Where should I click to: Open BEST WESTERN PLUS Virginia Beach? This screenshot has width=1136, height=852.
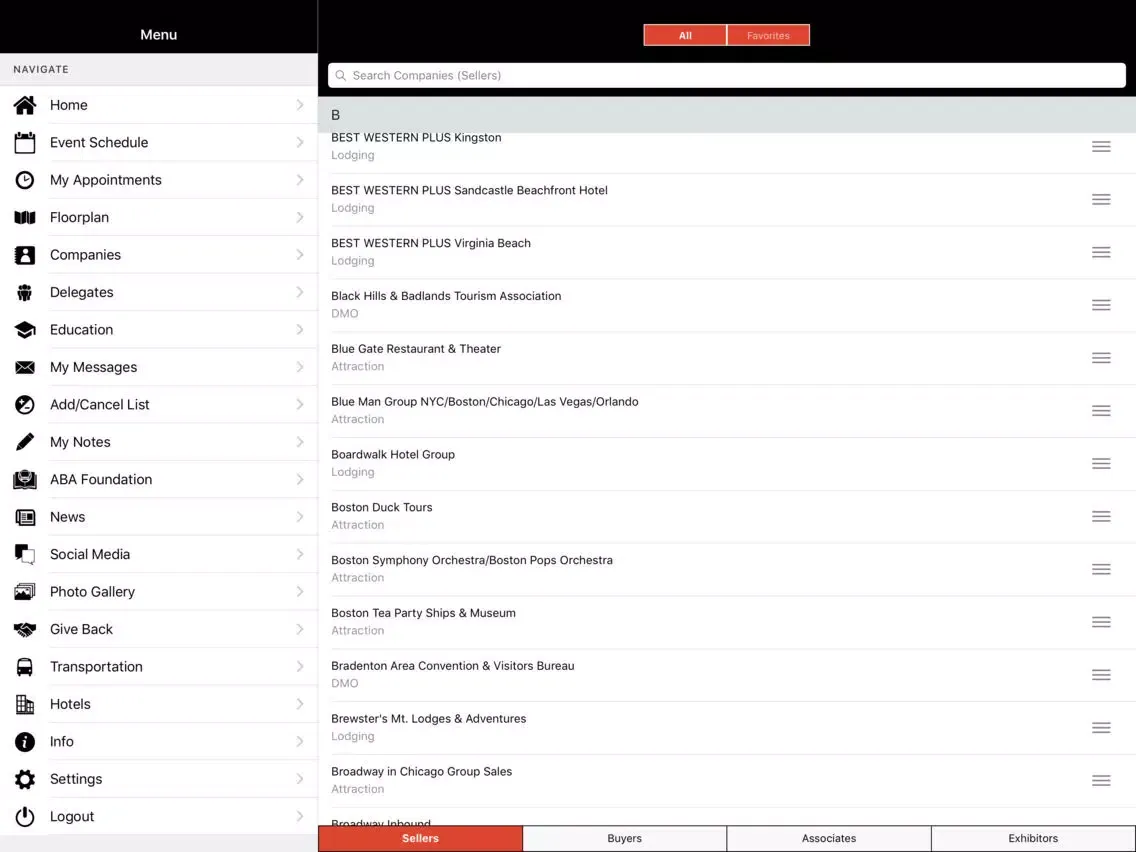coord(727,252)
